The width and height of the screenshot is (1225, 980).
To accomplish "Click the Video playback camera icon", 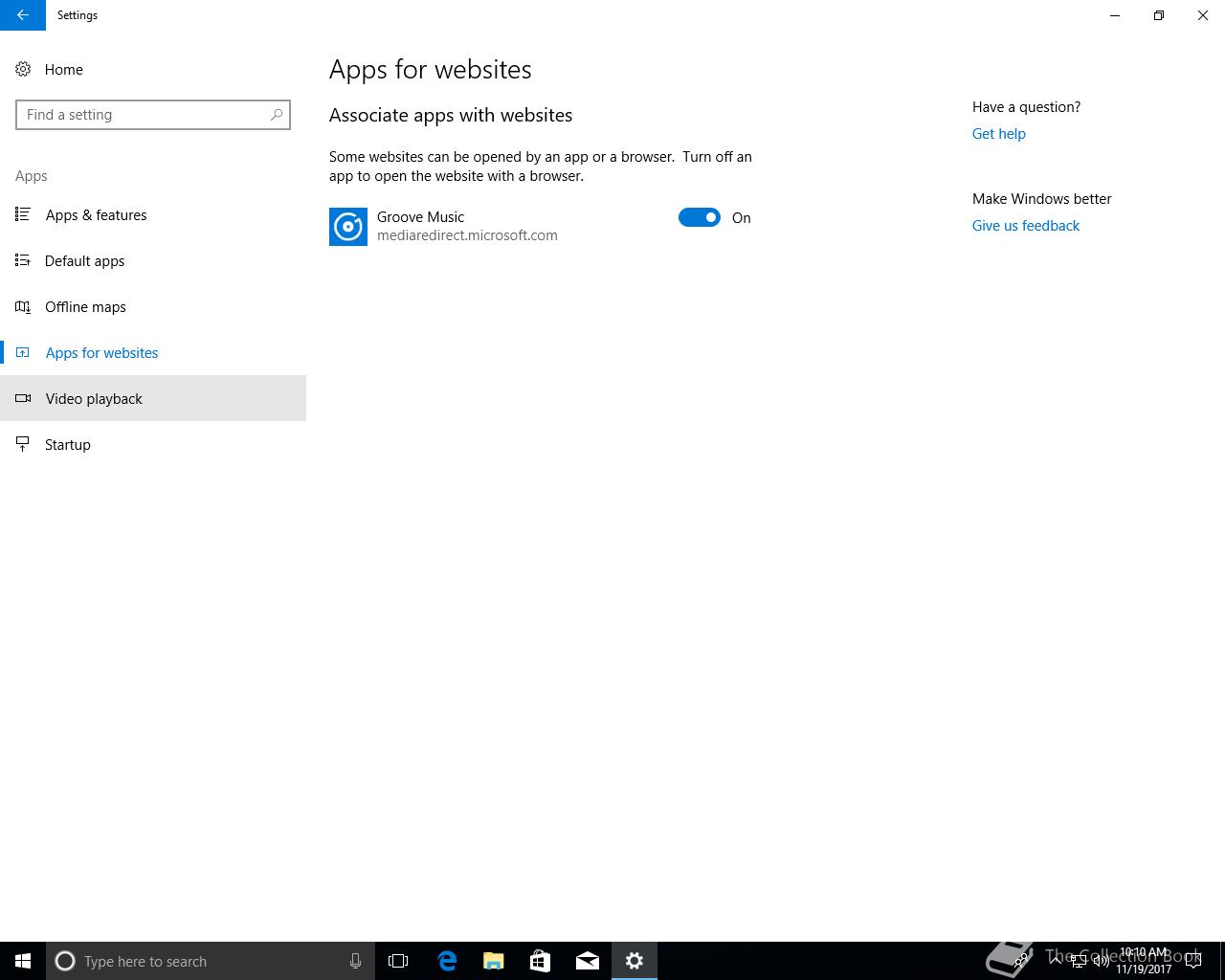I will 23,398.
